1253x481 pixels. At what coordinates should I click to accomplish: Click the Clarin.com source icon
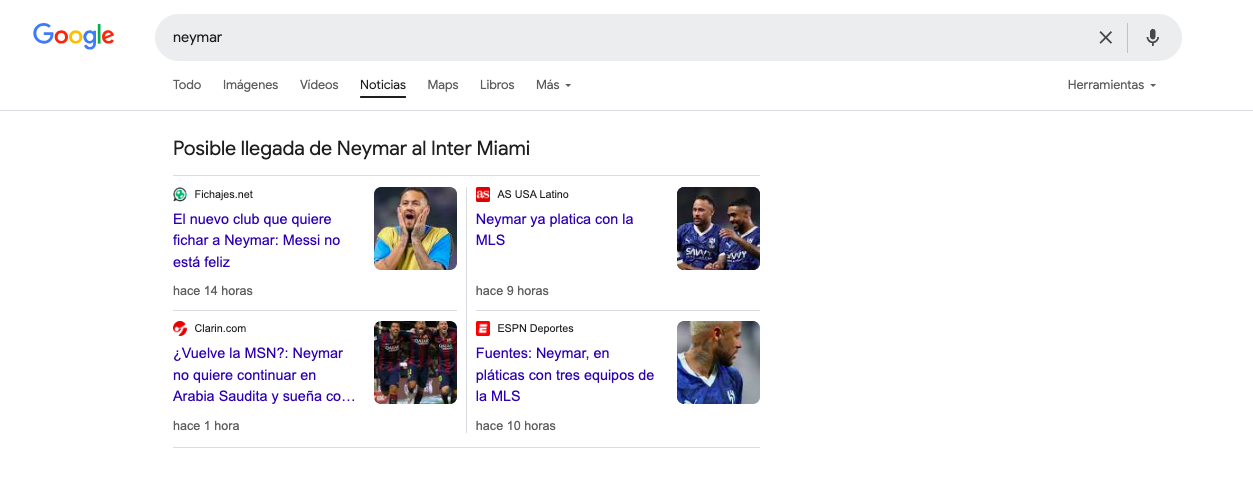coord(180,328)
